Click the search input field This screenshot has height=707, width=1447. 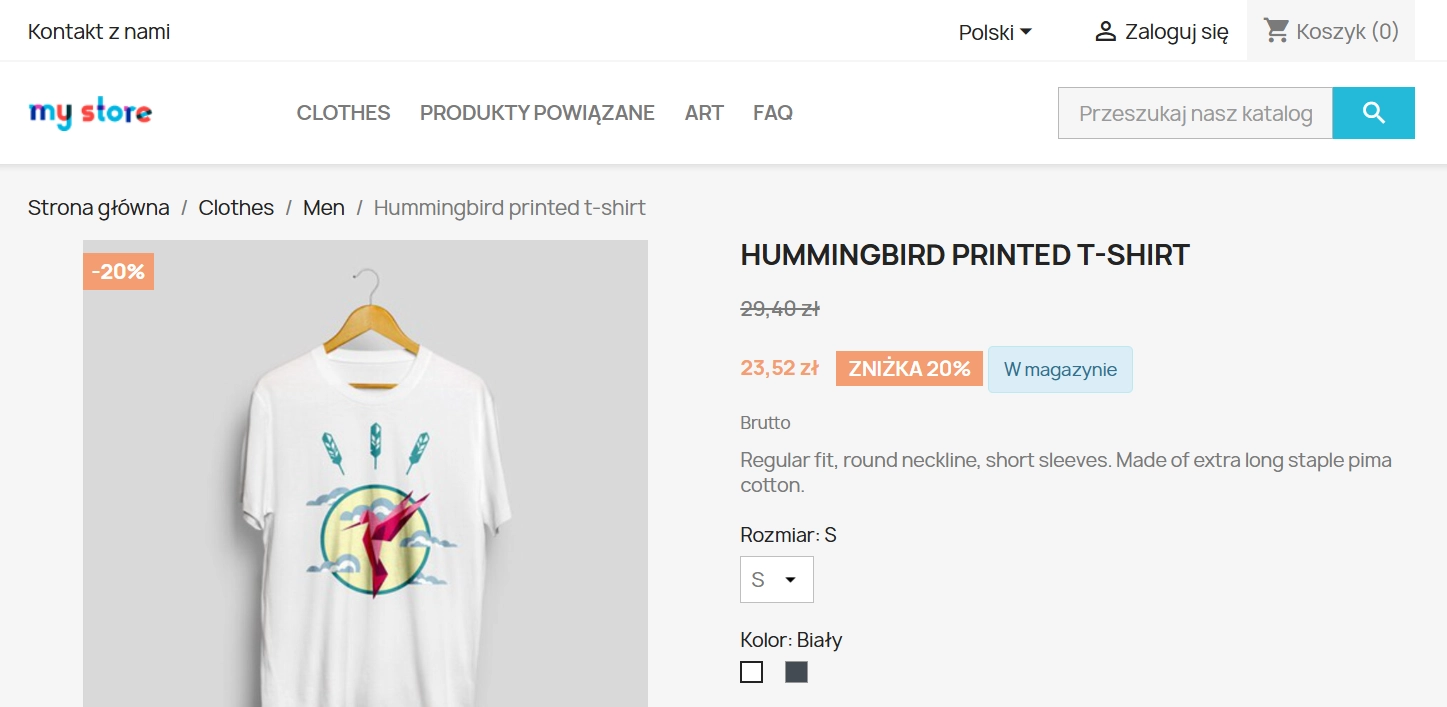coord(1194,112)
